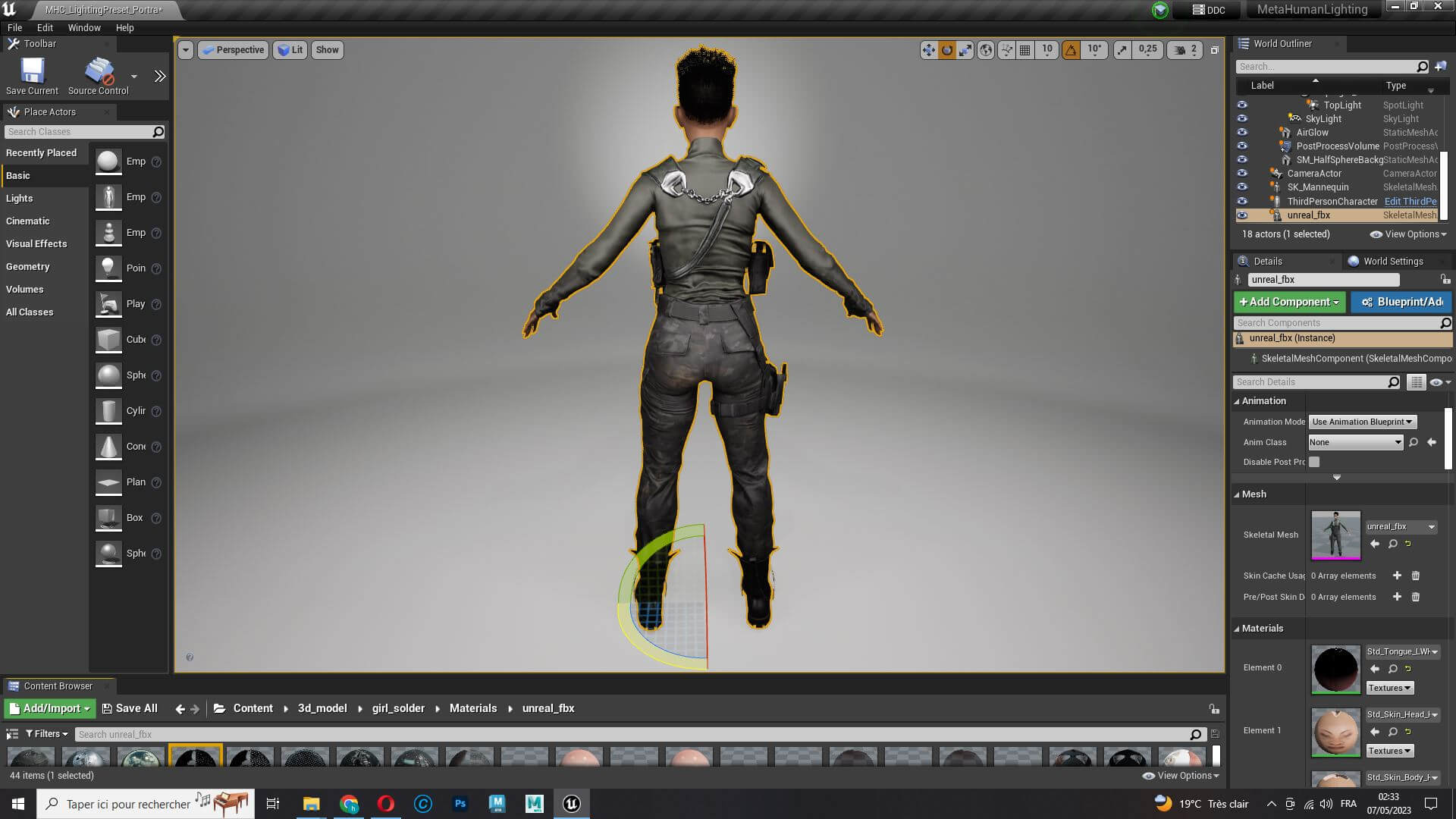Image resolution: width=1456 pixels, height=819 pixels.
Task: Toggle grid snapping in the viewport
Action: click(x=1025, y=50)
